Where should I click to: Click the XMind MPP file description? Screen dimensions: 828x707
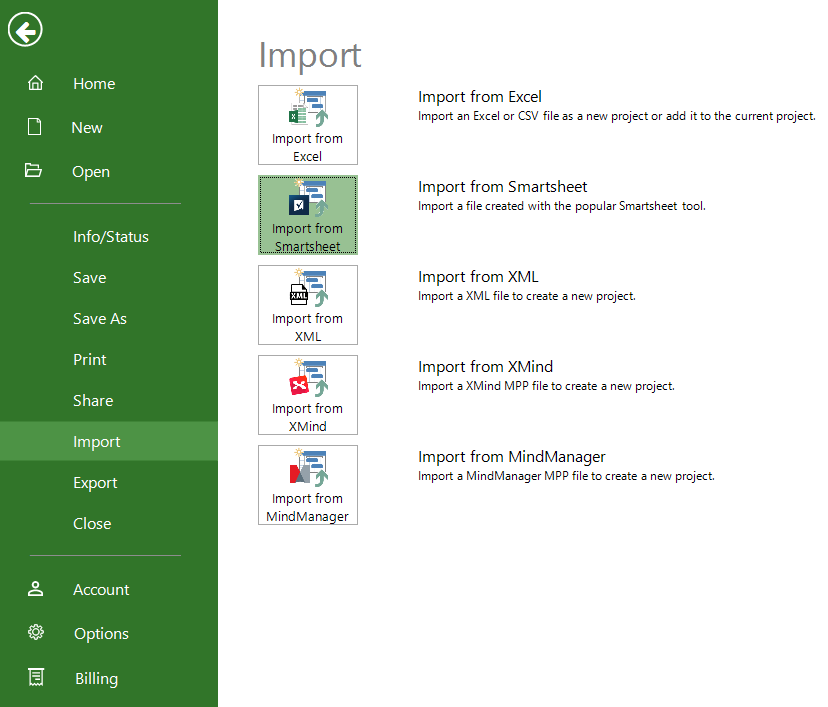click(x=546, y=386)
